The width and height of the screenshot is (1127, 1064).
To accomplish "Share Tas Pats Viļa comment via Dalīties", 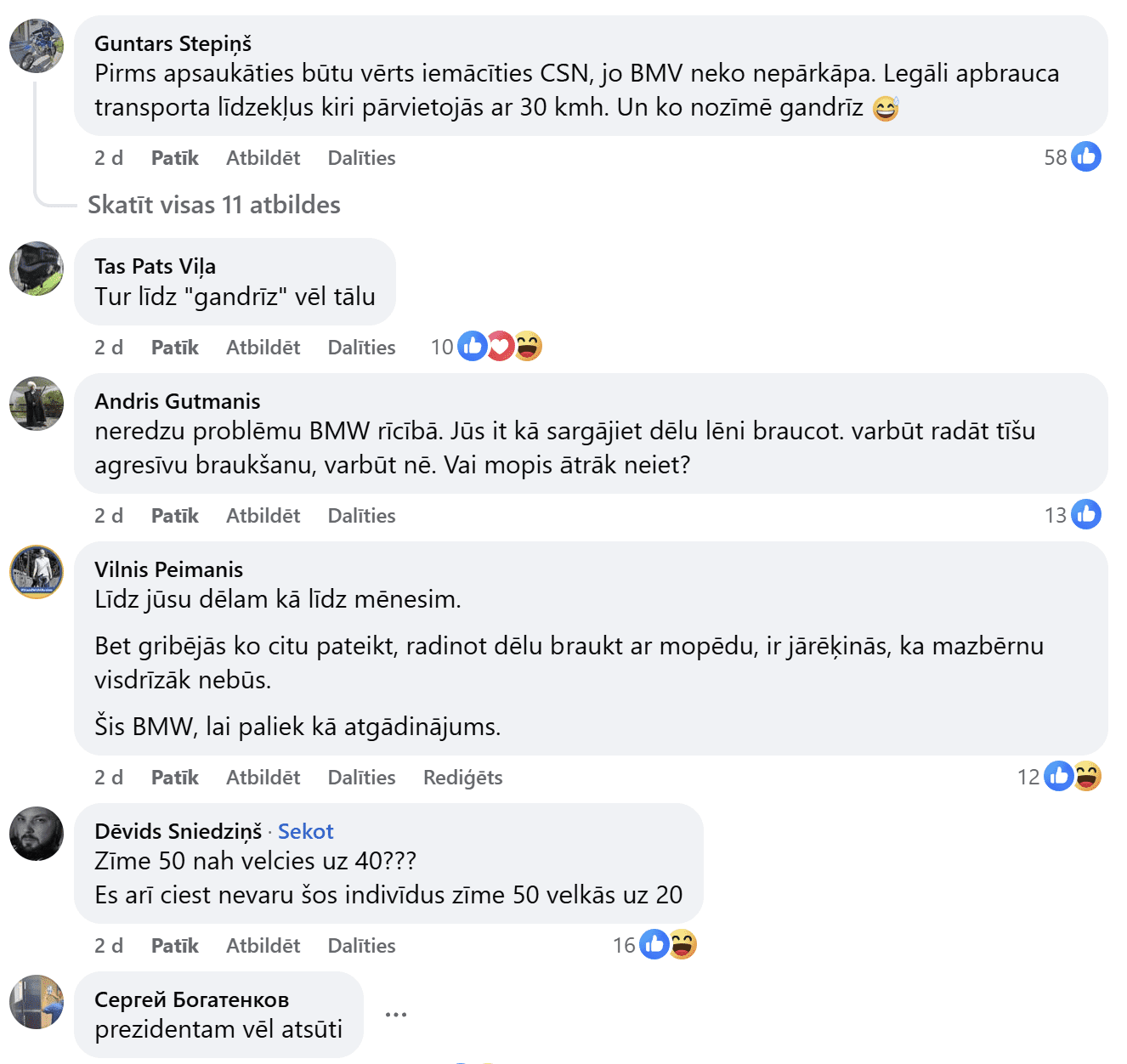I will (362, 348).
